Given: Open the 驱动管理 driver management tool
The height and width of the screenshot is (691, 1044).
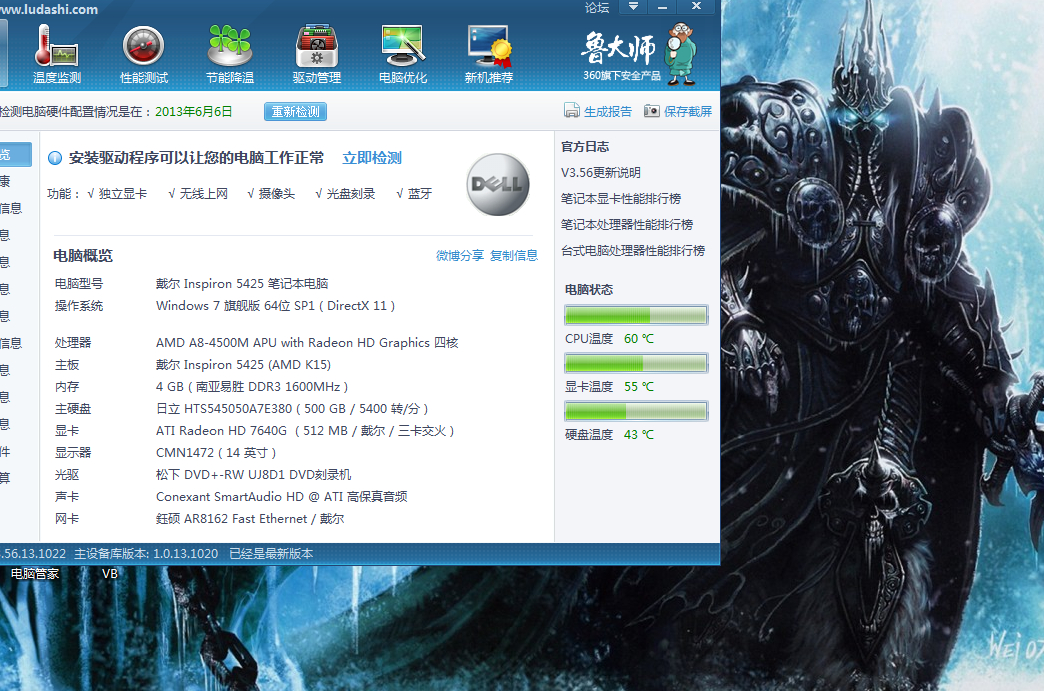Looking at the screenshot, I should (x=317, y=55).
